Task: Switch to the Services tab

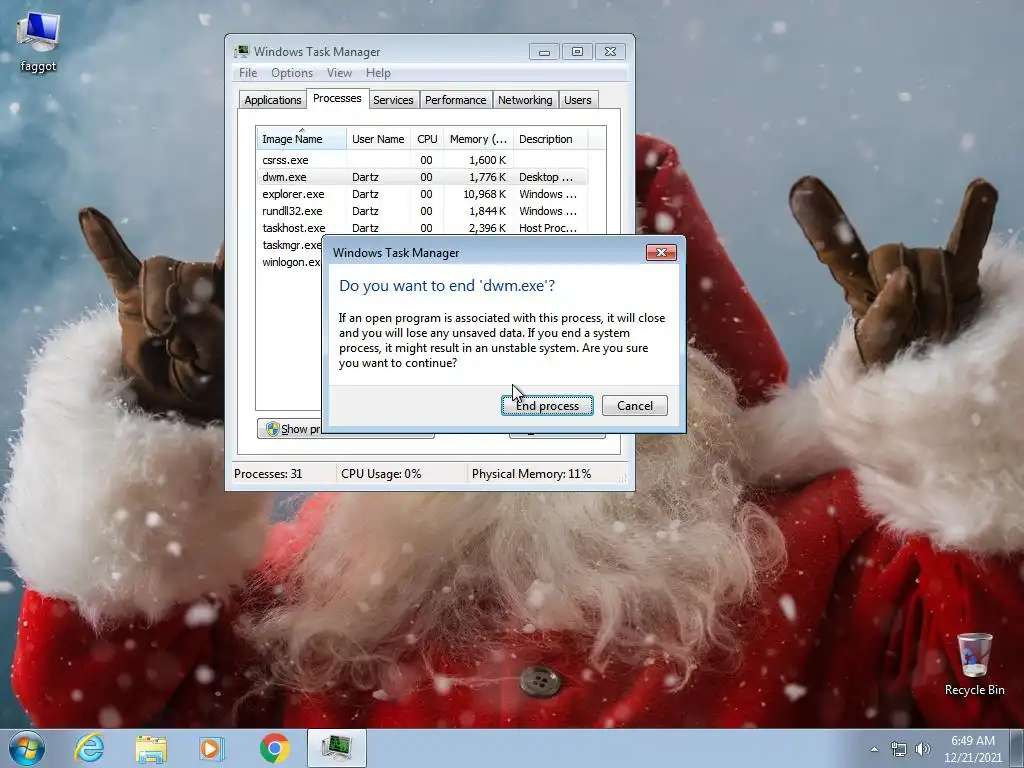Action: tap(393, 100)
